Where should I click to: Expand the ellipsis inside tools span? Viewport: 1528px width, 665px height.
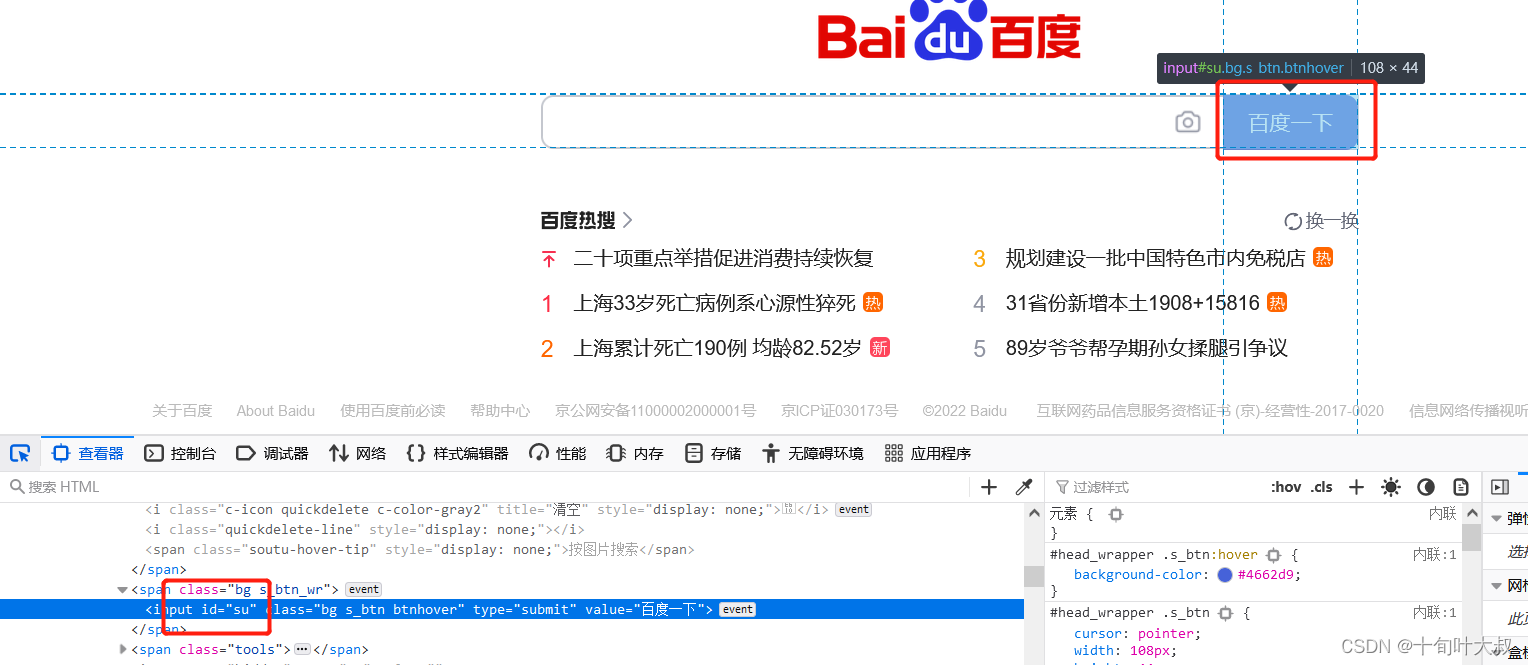[302, 650]
